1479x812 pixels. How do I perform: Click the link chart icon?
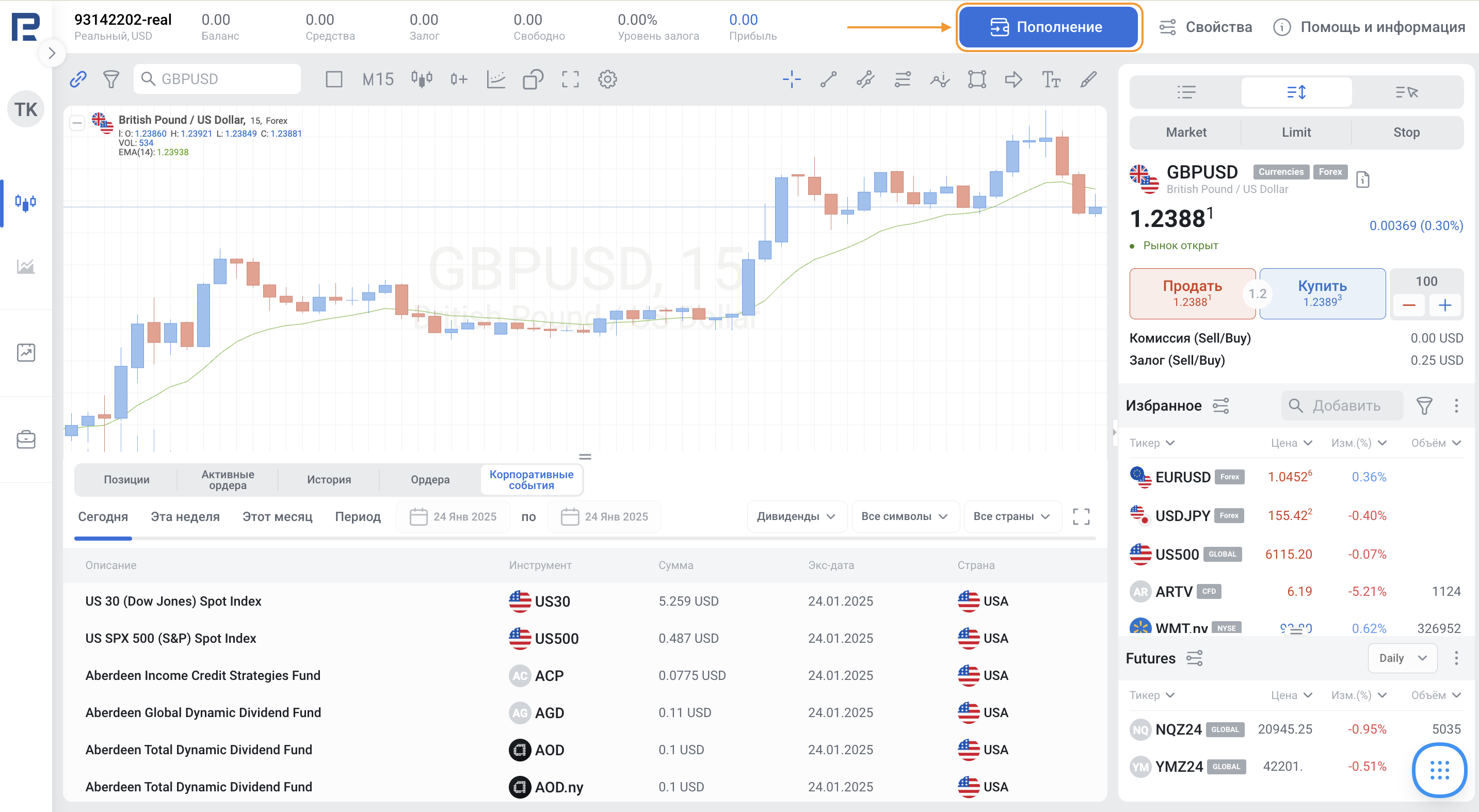point(78,79)
